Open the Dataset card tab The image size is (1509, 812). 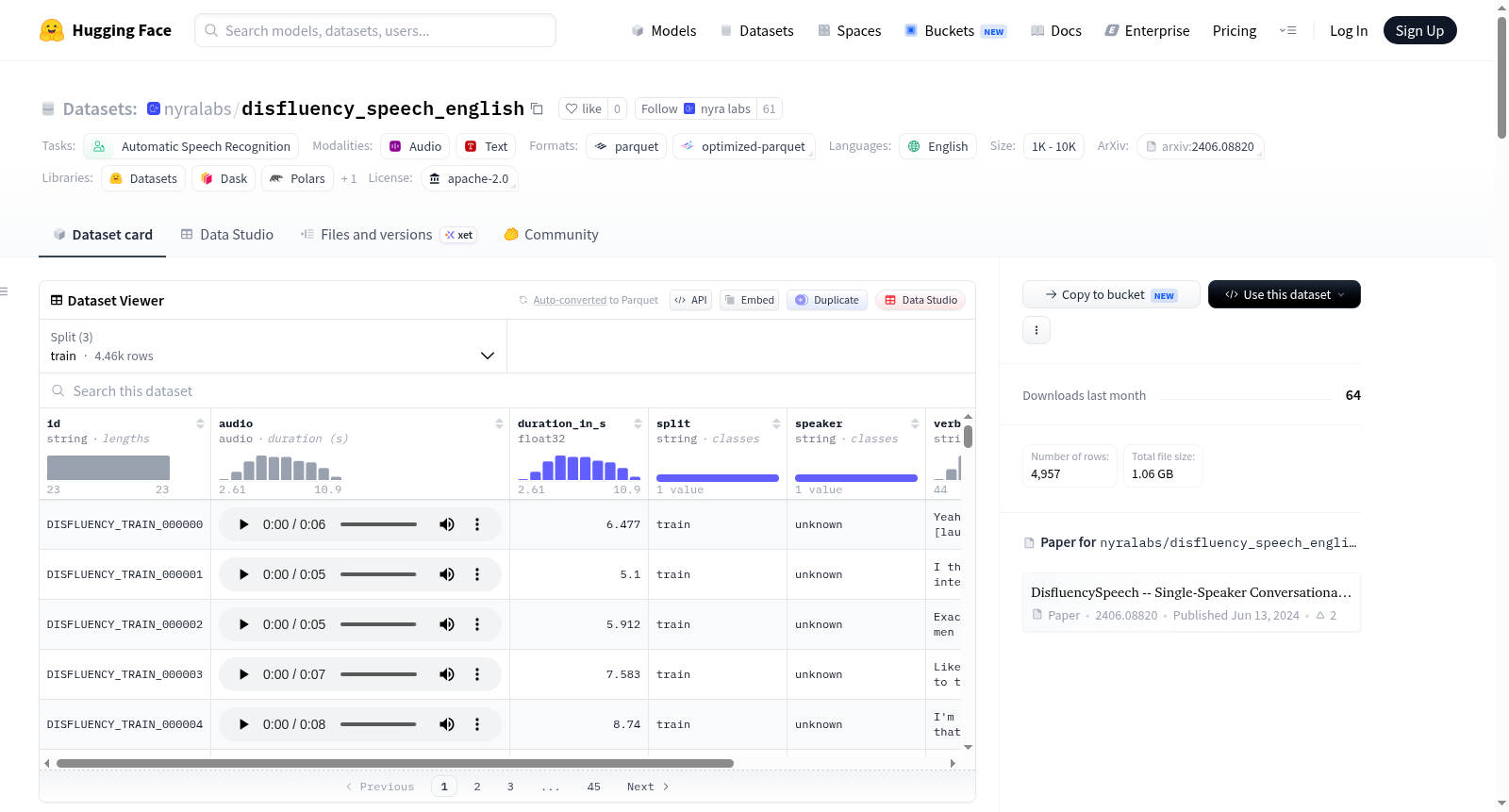pyautogui.click(x=102, y=235)
